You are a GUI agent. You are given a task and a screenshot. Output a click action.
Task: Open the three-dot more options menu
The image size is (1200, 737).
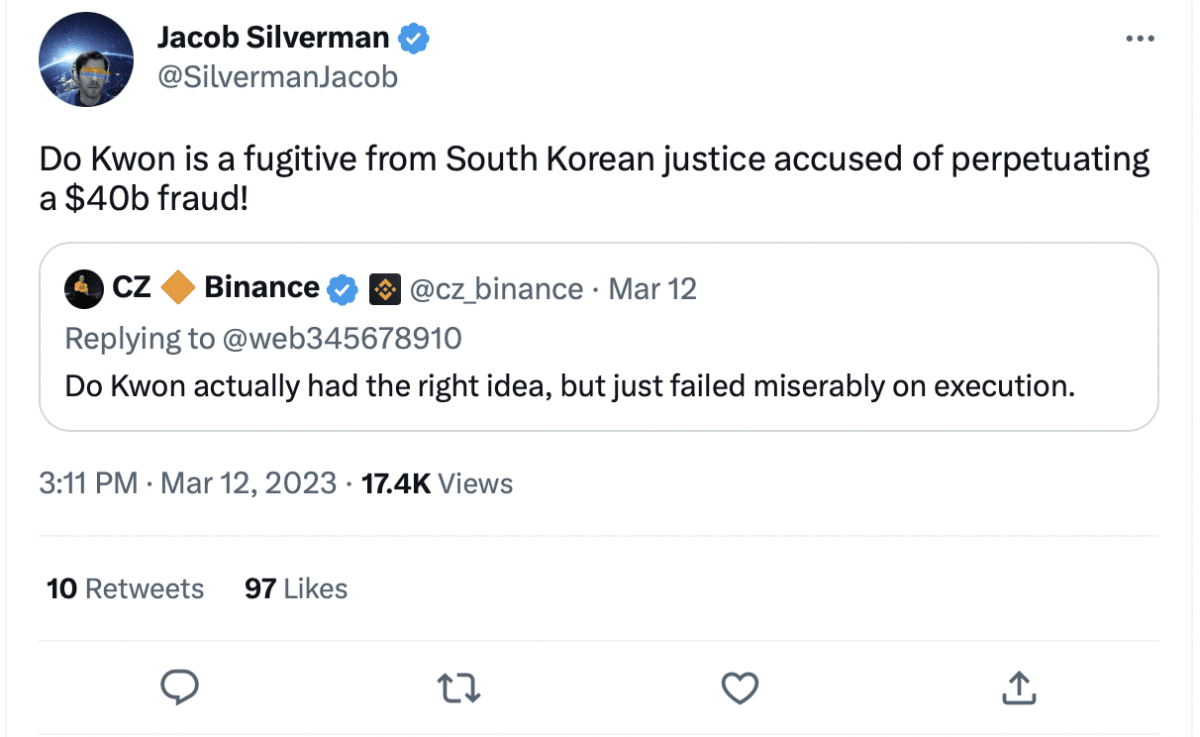(1140, 39)
